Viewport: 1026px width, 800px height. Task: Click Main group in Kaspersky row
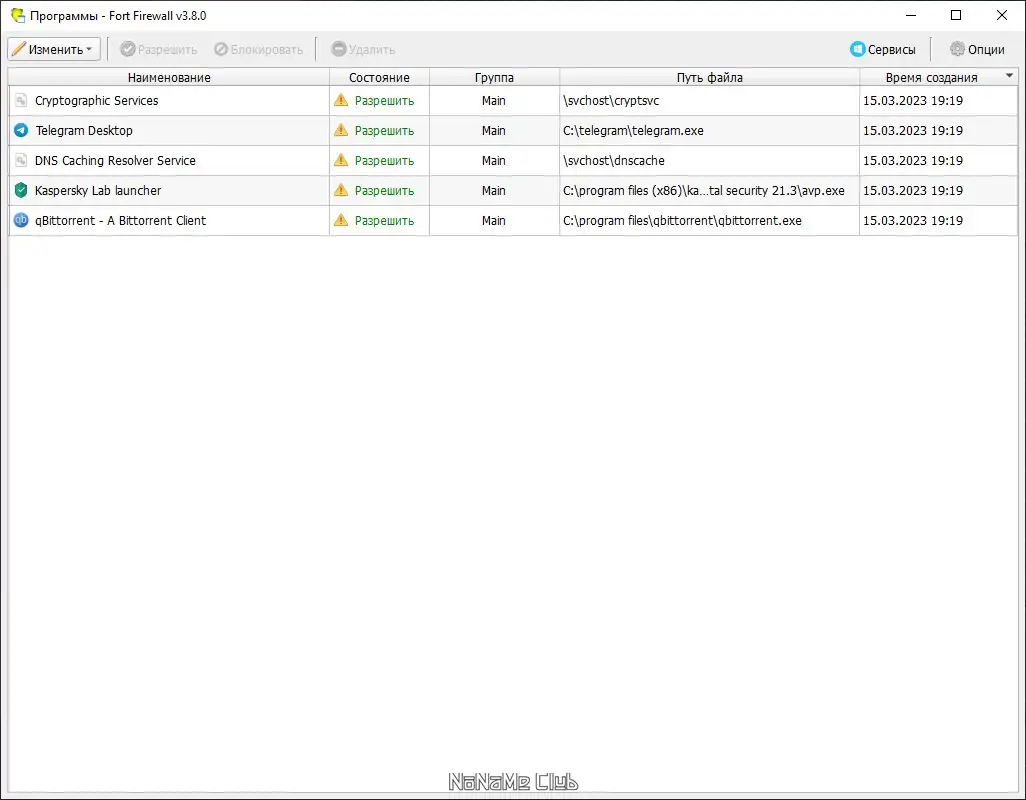coord(493,191)
